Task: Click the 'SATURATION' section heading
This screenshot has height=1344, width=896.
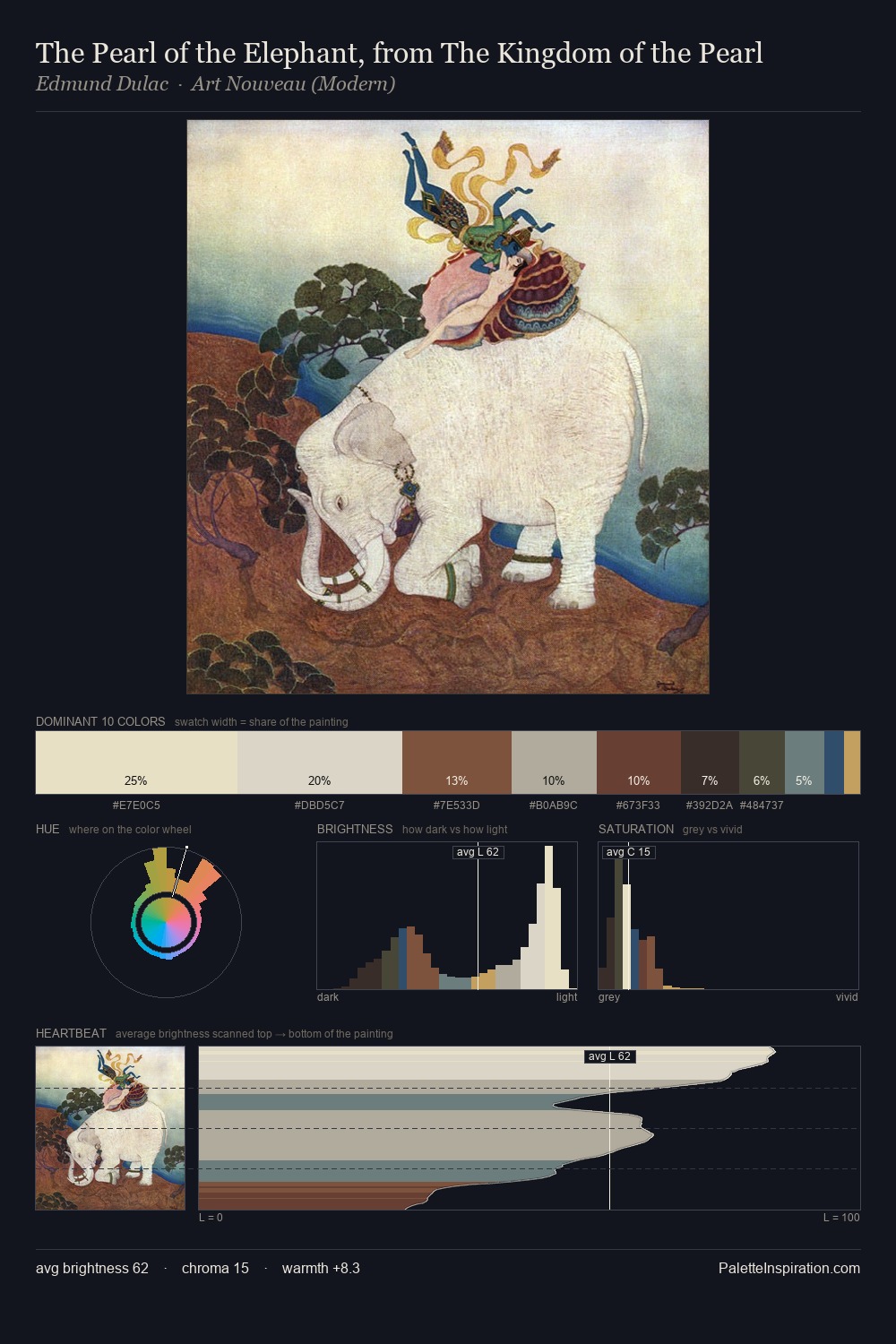Action: 636,829
